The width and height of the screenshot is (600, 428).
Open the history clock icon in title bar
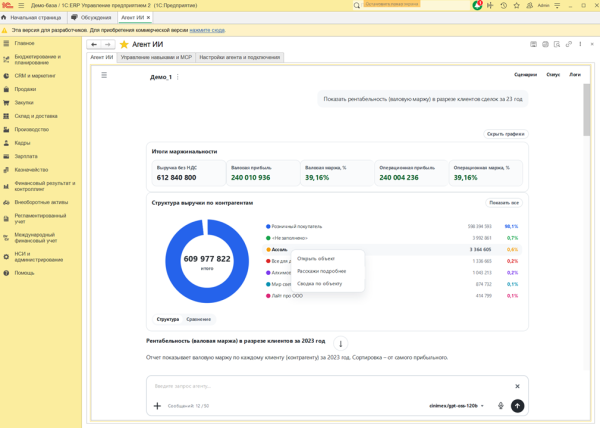[x=503, y=6]
